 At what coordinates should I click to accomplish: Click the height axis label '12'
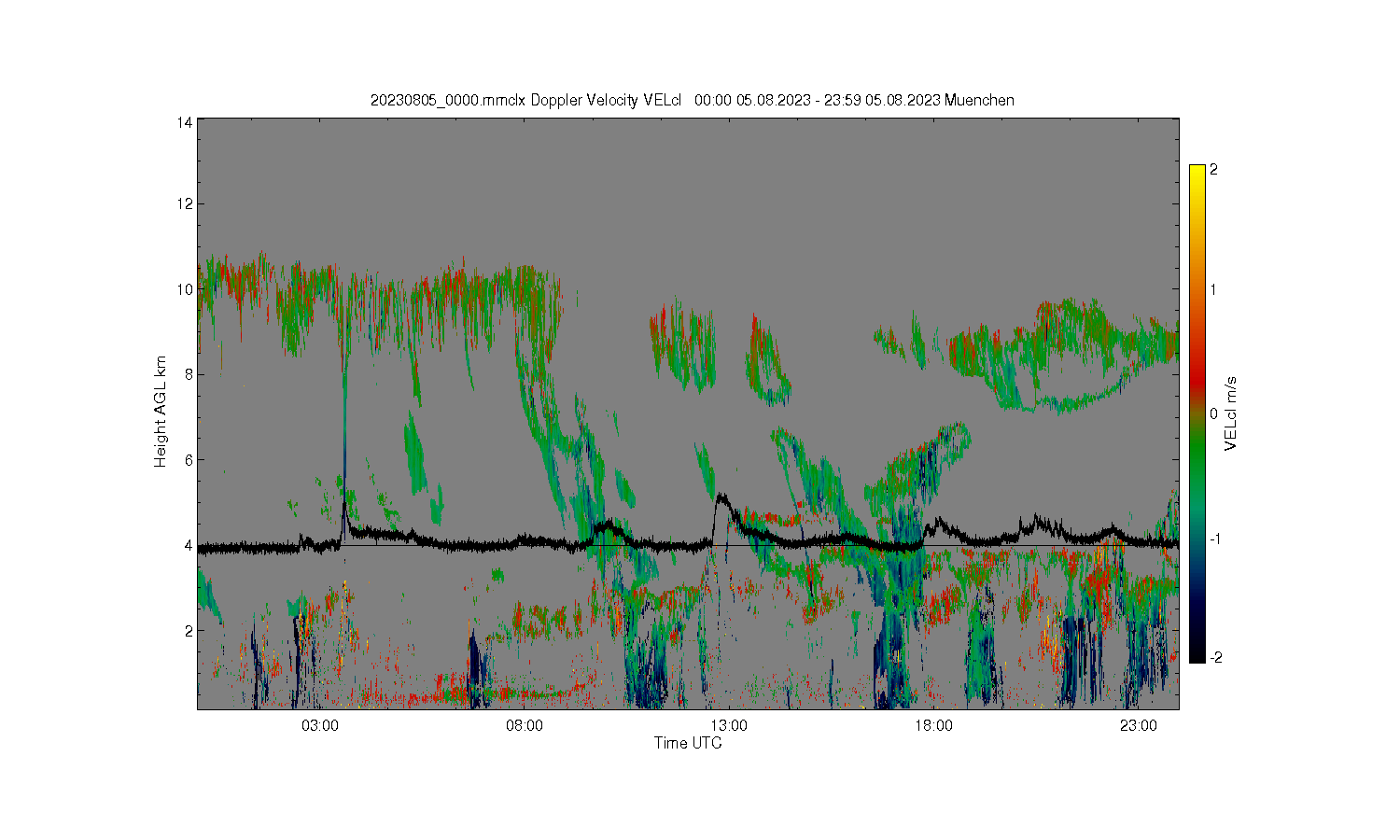(x=185, y=204)
